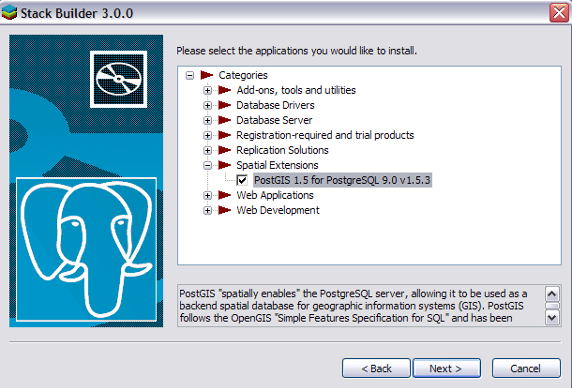
Task: Expand the Database Drivers category
Action: [x=208, y=105]
